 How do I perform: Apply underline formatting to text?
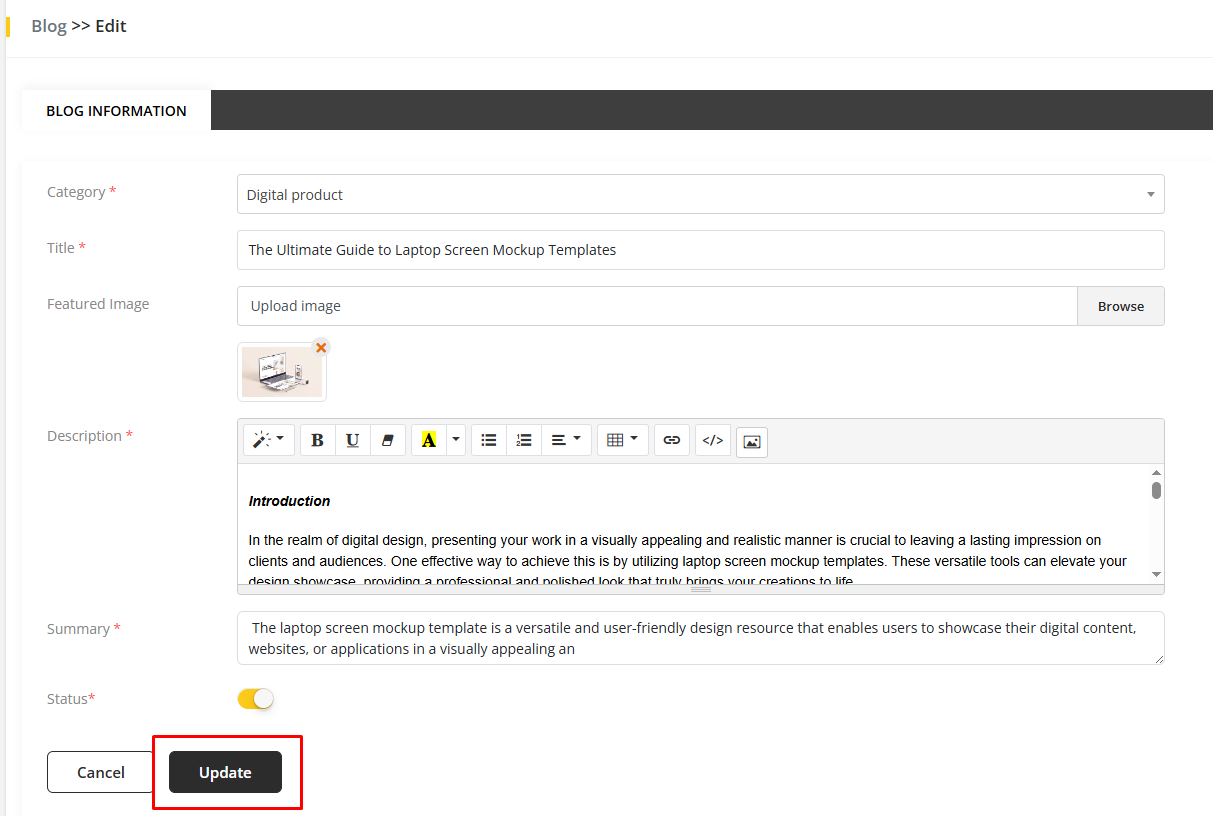tap(352, 440)
